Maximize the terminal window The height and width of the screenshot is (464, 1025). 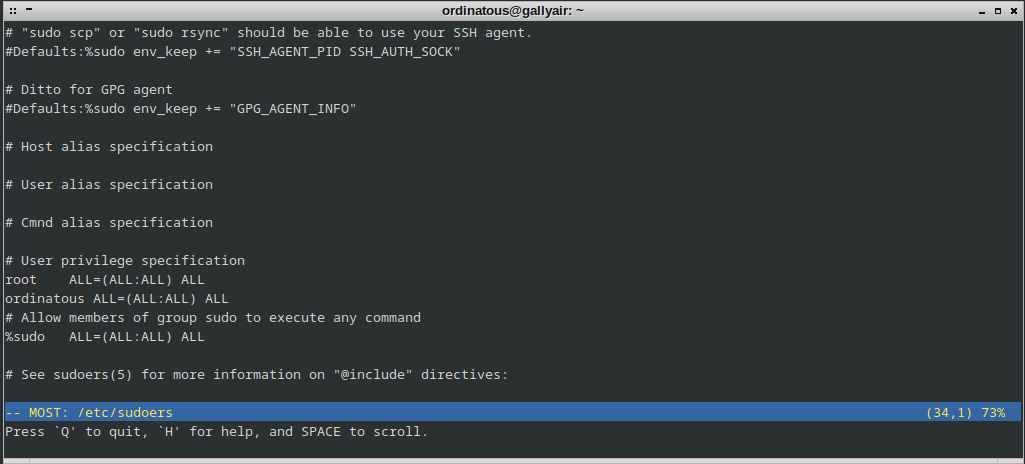point(998,10)
